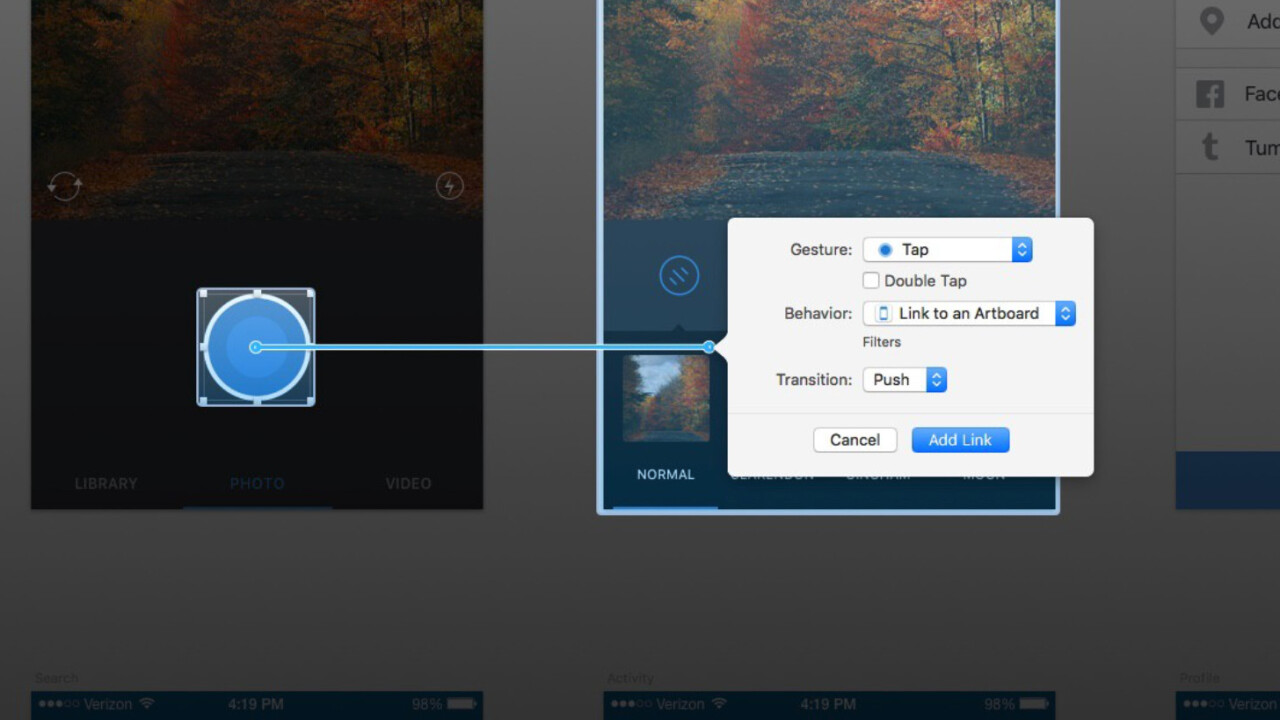Click the location pin icon

pyautogui.click(x=1212, y=22)
